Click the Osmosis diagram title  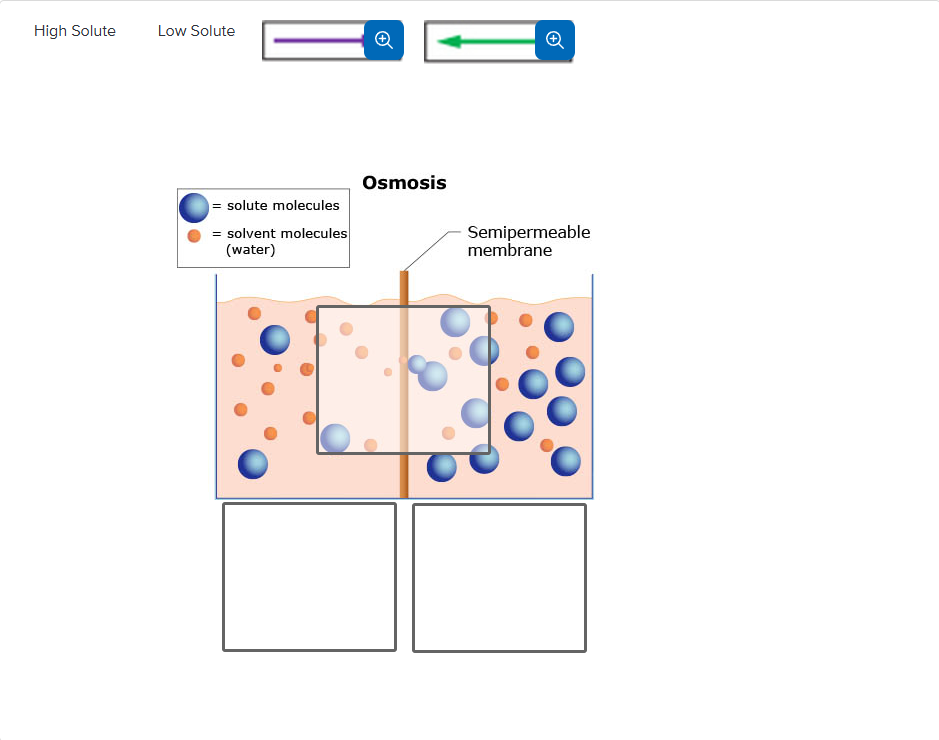coord(404,183)
